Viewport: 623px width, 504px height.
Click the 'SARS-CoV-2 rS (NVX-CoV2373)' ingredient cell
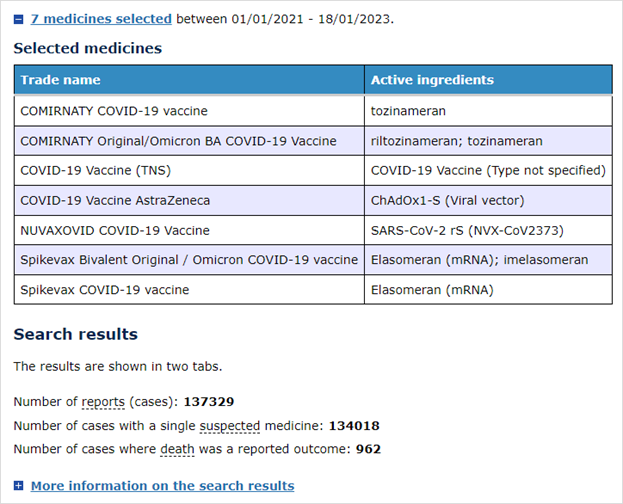click(x=467, y=231)
